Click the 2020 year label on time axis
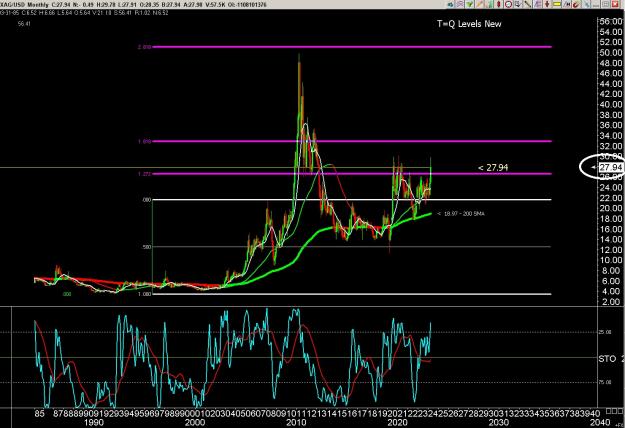The image size is (625, 428). coord(397,422)
